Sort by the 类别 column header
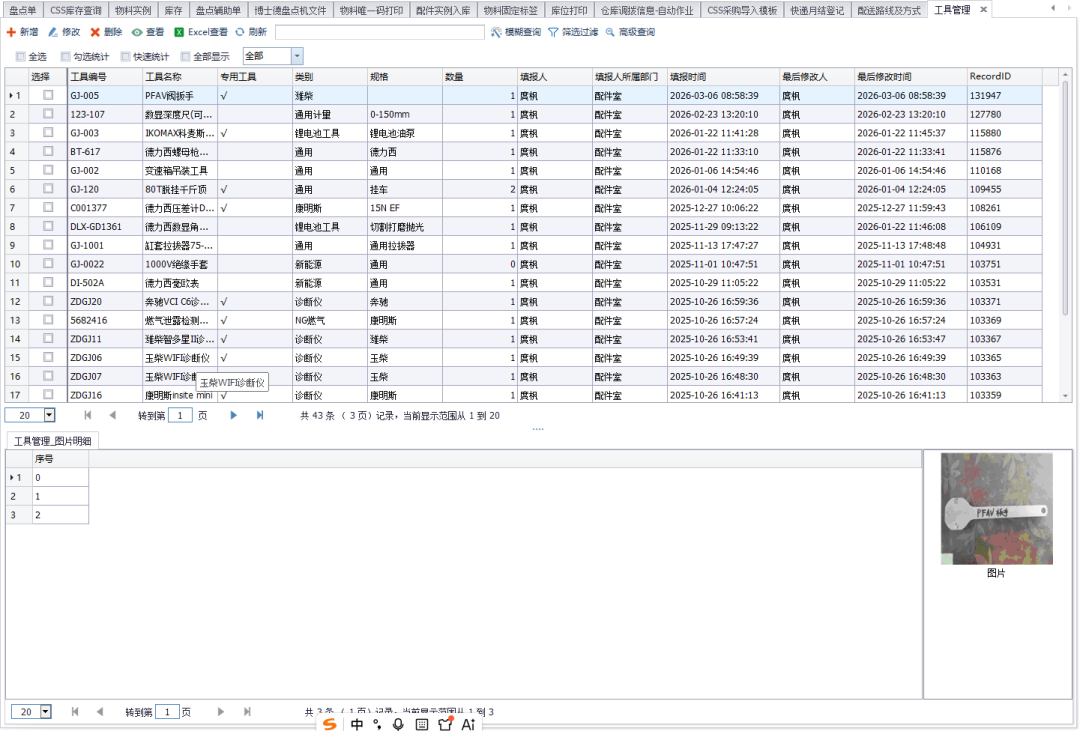 click(x=329, y=76)
